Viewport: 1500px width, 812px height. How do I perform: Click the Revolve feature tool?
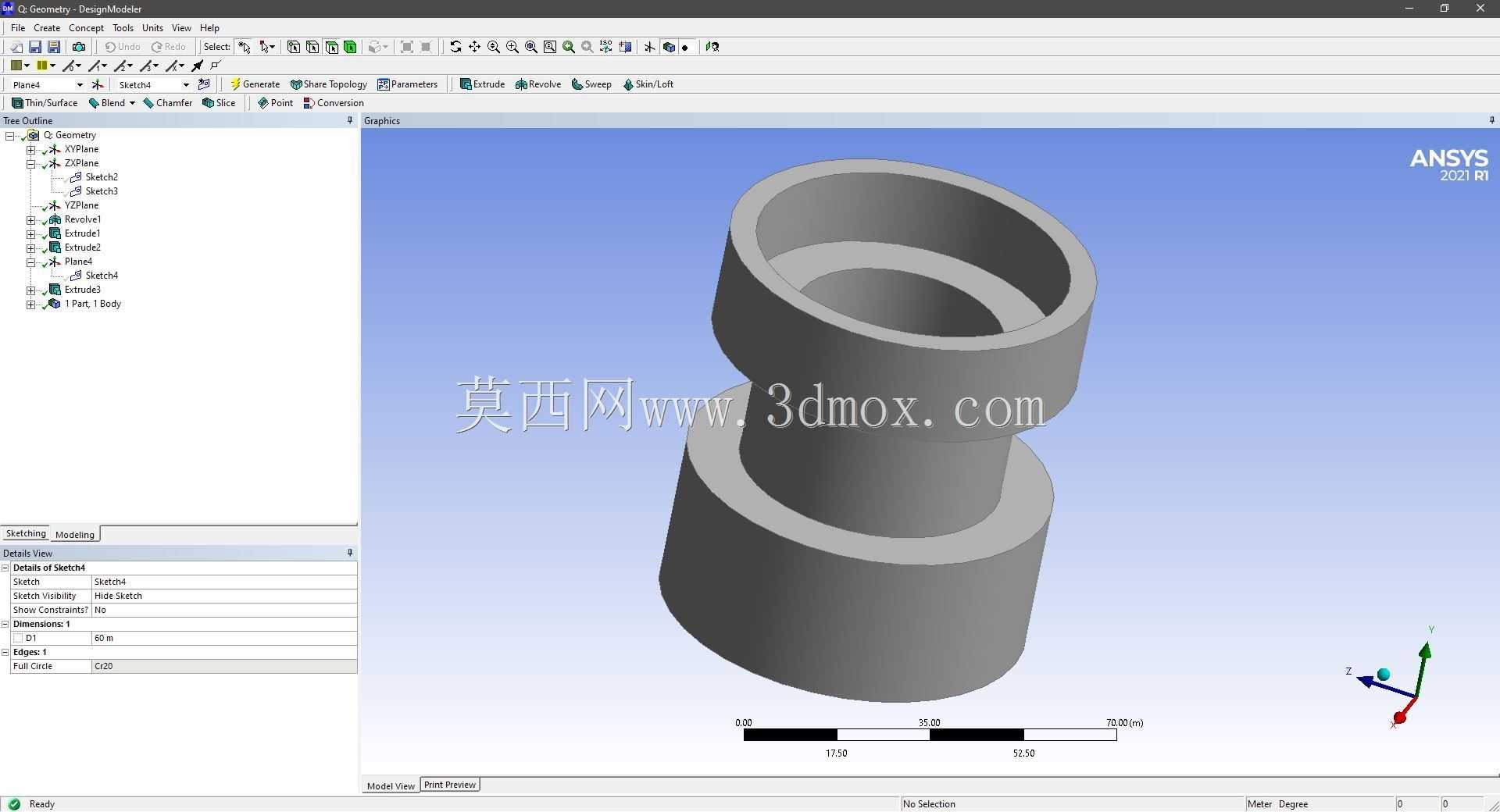tap(538, 84)
